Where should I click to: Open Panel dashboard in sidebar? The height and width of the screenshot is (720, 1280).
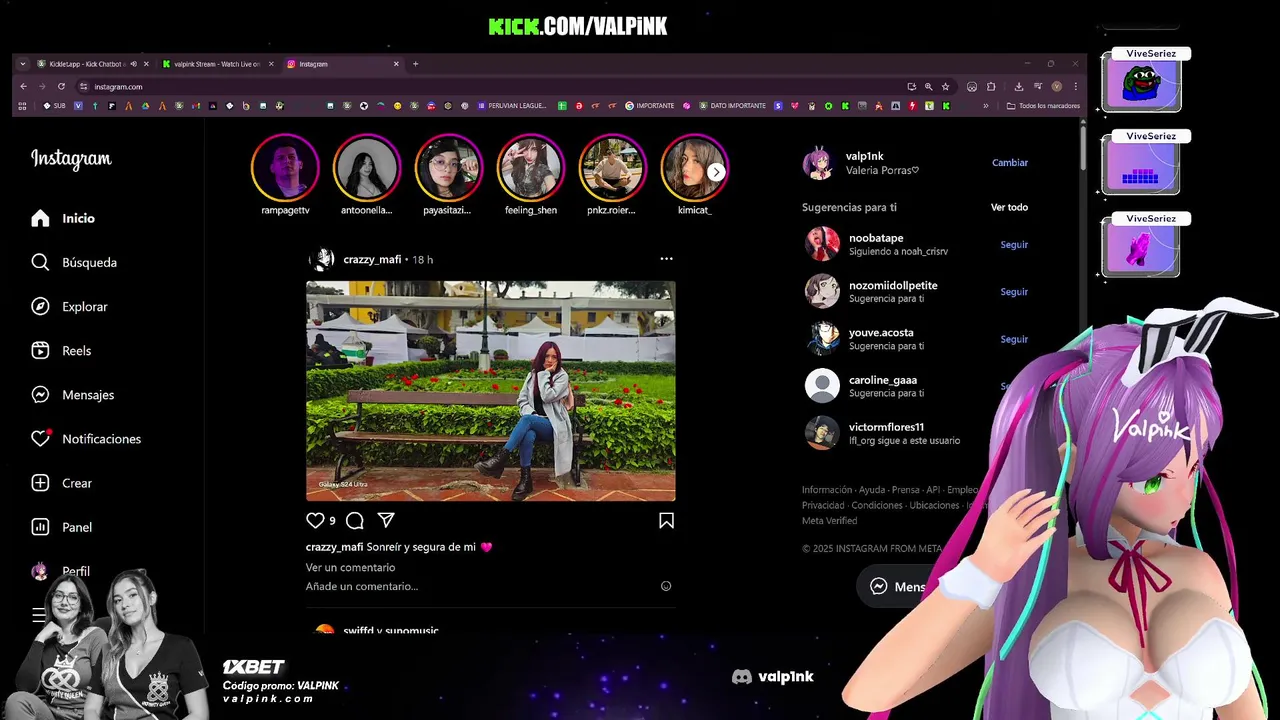[x=62, y=526]
